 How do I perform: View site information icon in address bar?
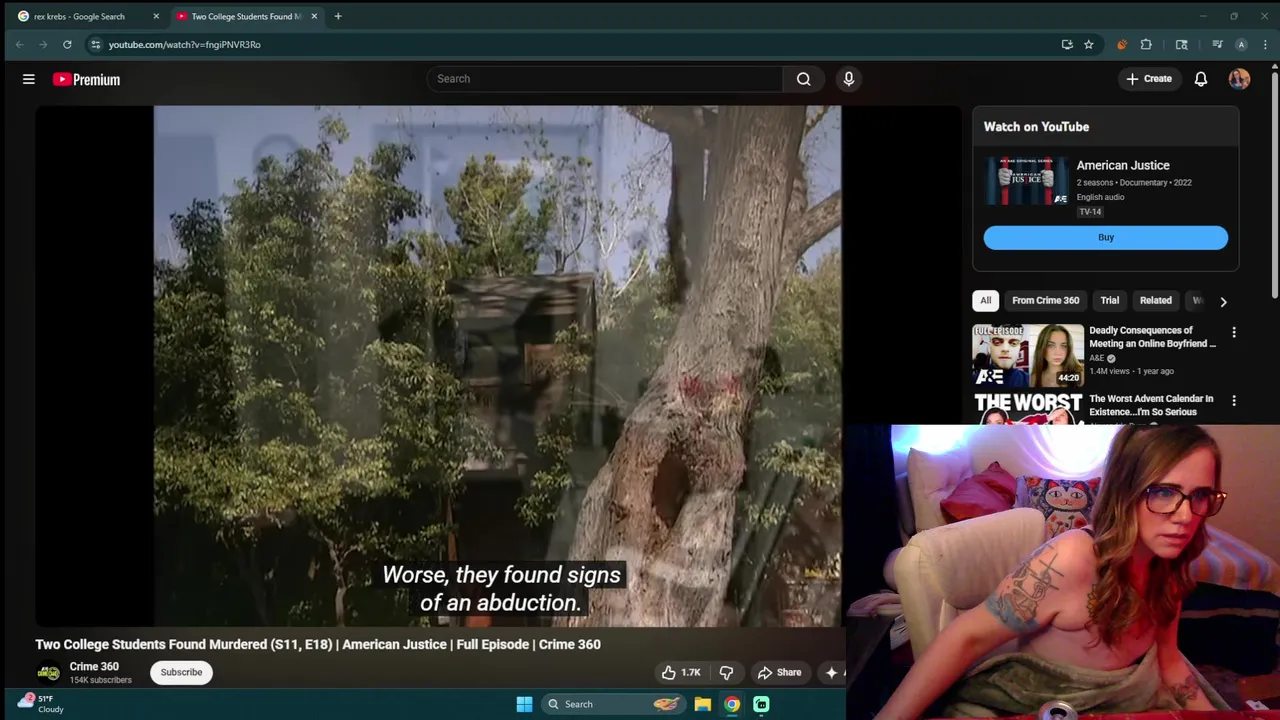[95, 44]
